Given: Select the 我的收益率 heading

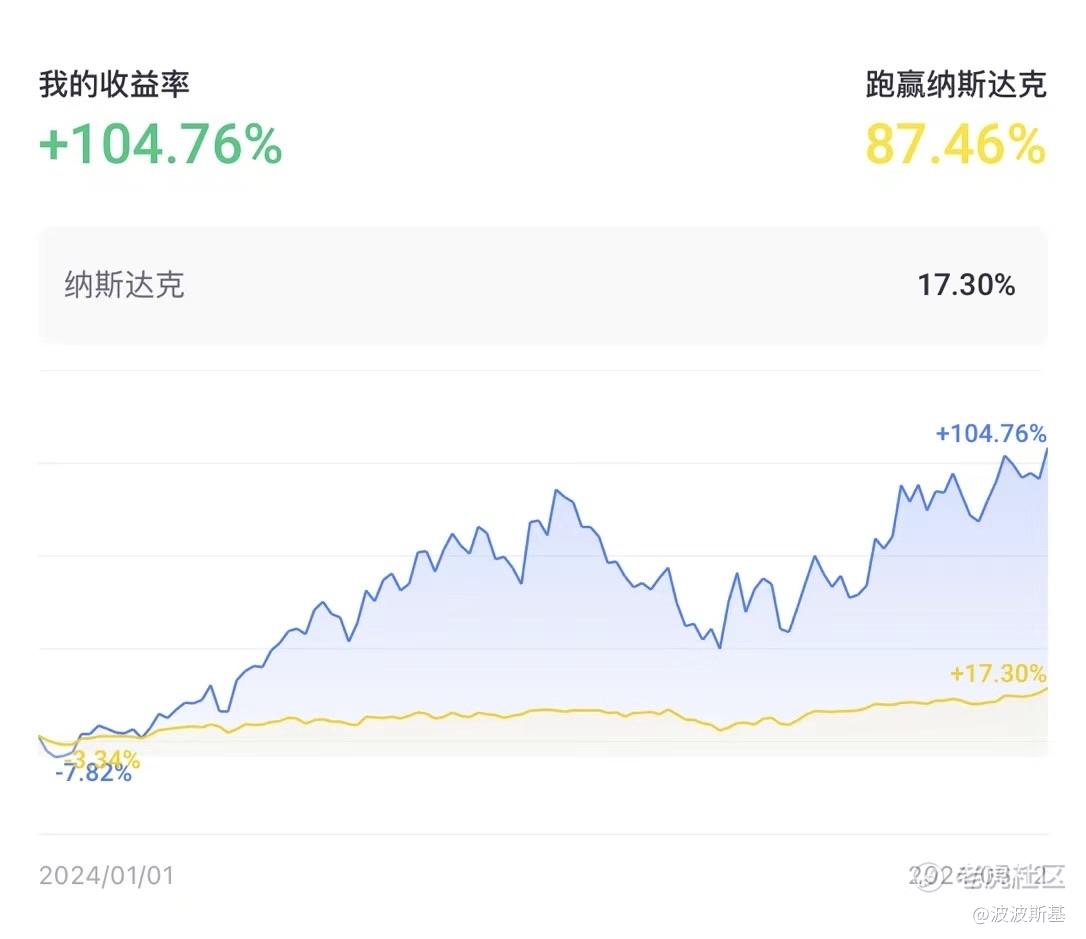Looking at the screenshot, I should (x=114, y=84).
